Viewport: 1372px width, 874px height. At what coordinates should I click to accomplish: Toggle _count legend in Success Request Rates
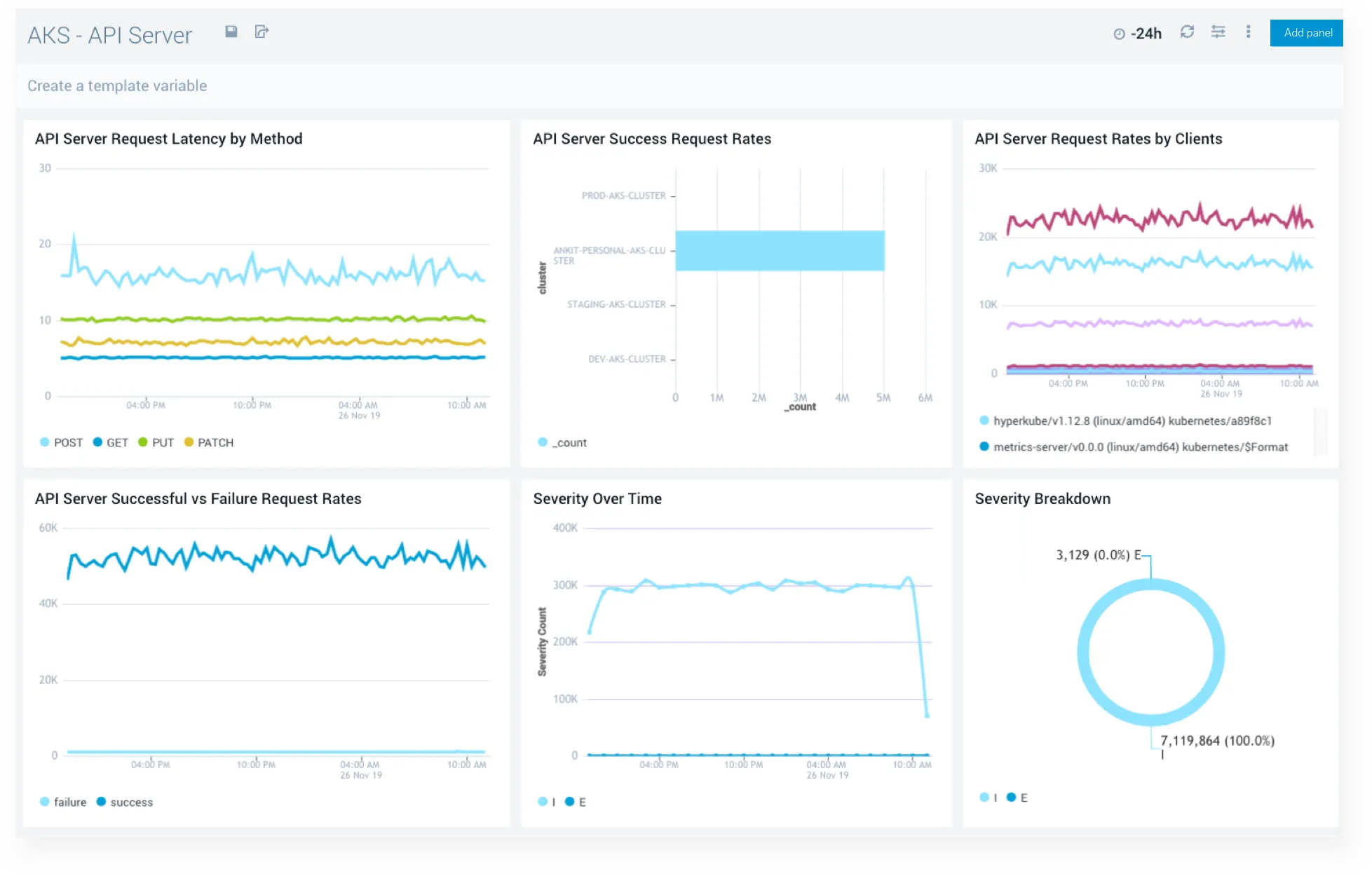[562, 442]
